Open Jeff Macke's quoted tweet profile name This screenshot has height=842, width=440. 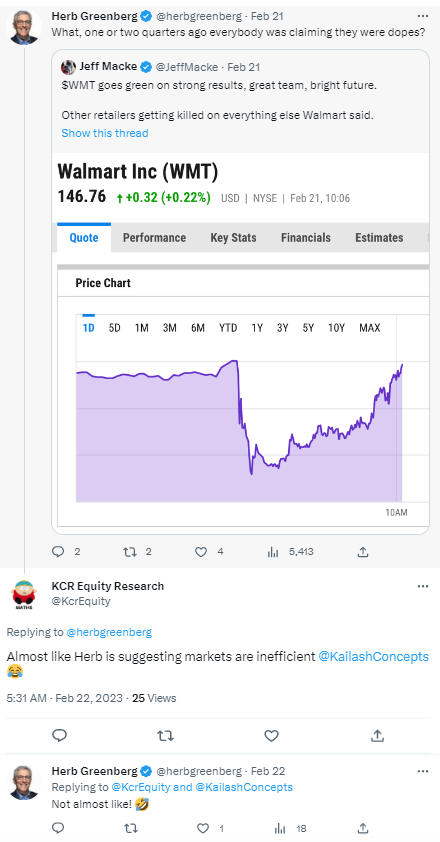click(109, 67)
